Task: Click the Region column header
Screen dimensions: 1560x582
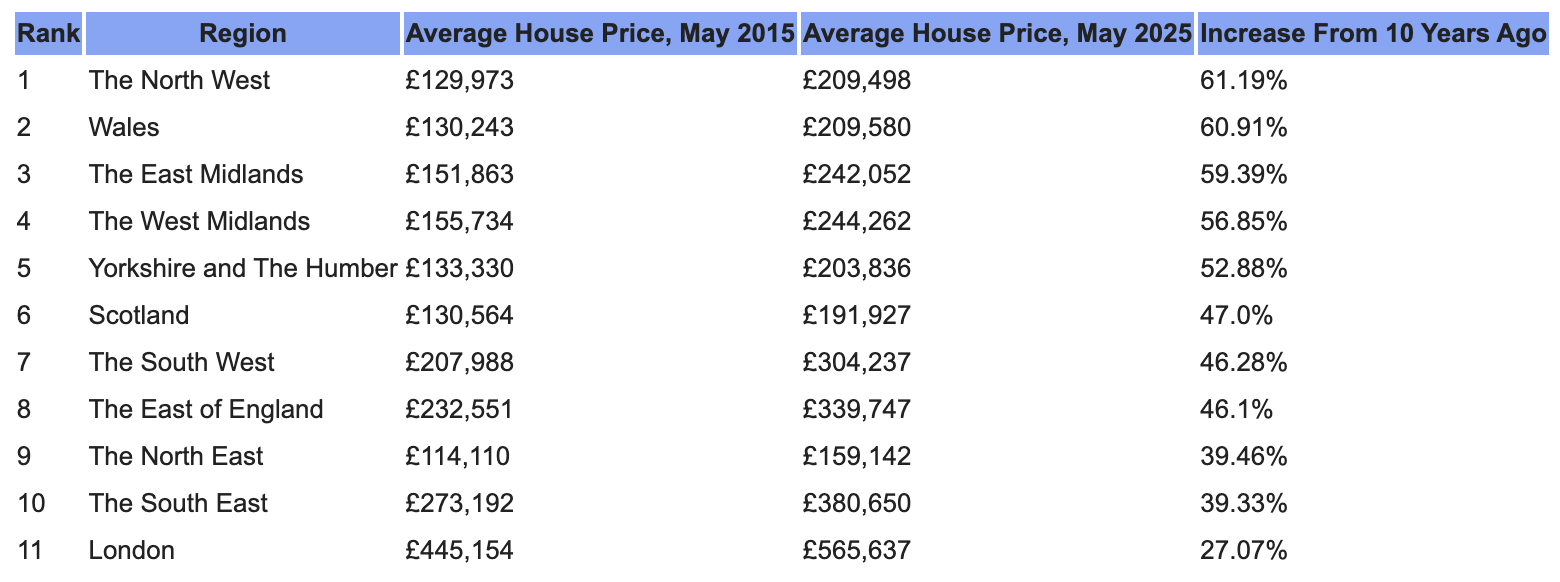Action: 243,34
